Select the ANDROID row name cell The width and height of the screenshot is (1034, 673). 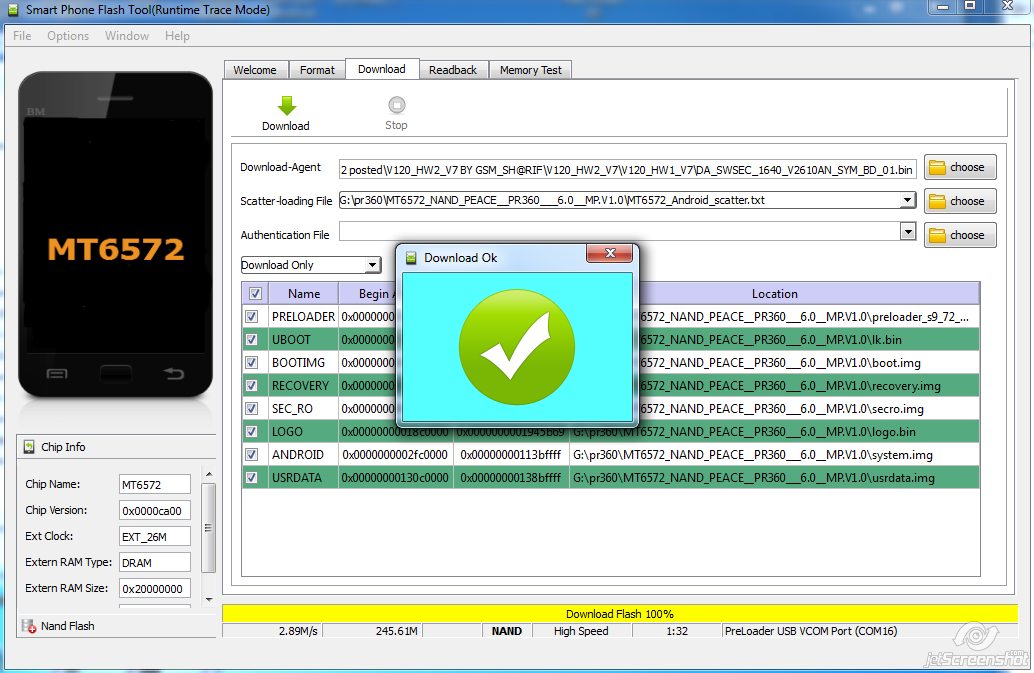(303, 455)
